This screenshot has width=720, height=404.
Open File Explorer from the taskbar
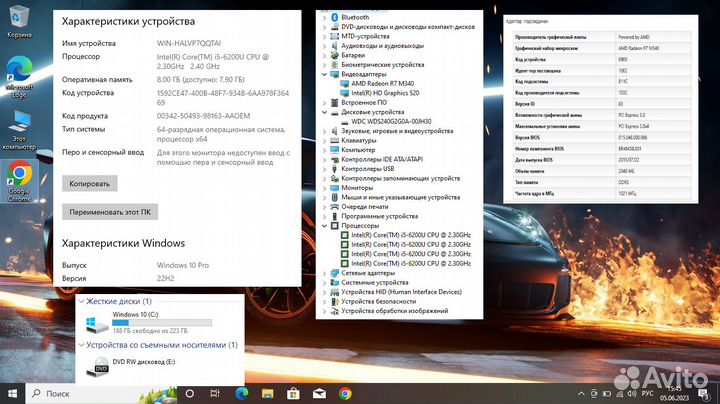click(x=267, y=393)
